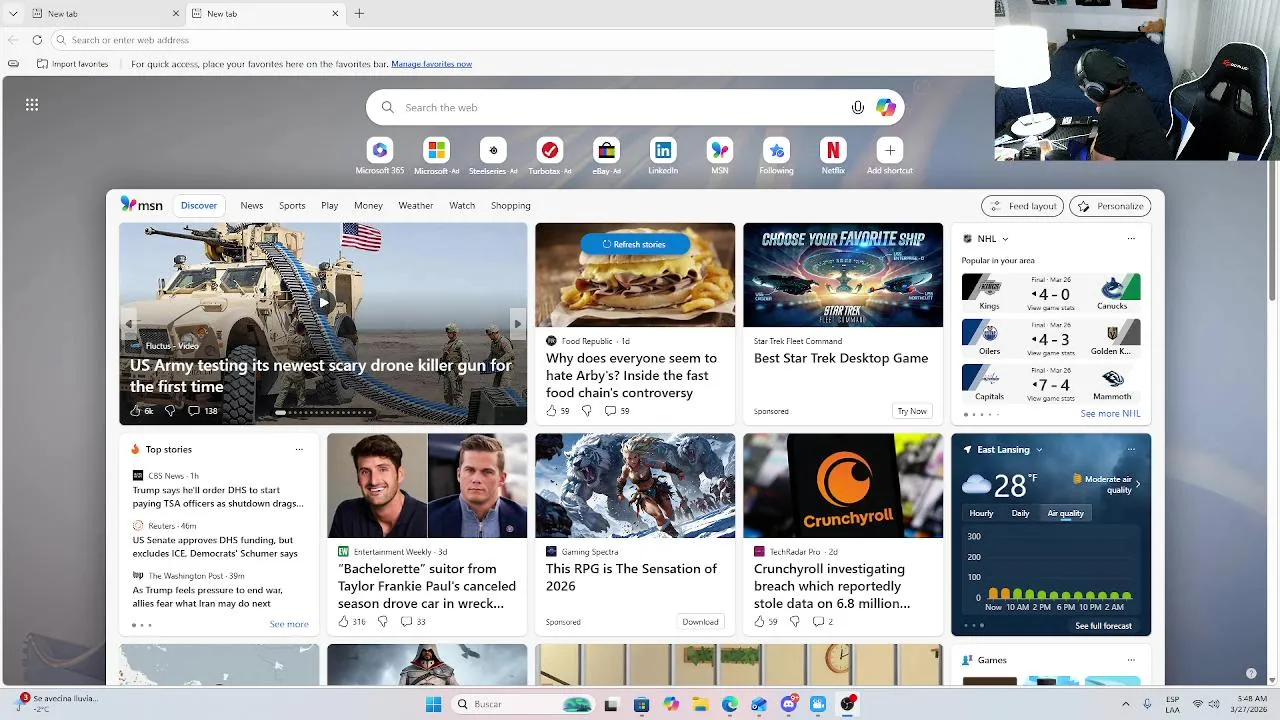1280x720 pixels.
Task: Open Microsoft Store from the taskbar
Action: tap(641, 704)
